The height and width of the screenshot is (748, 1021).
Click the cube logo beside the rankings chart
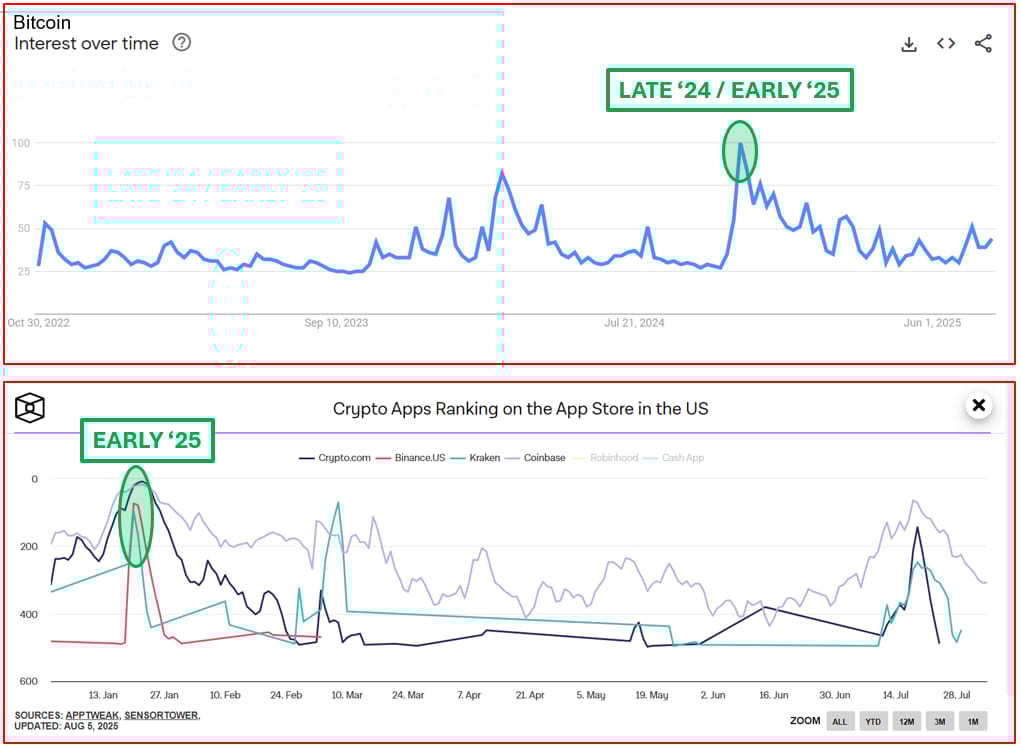pos(29,408)
